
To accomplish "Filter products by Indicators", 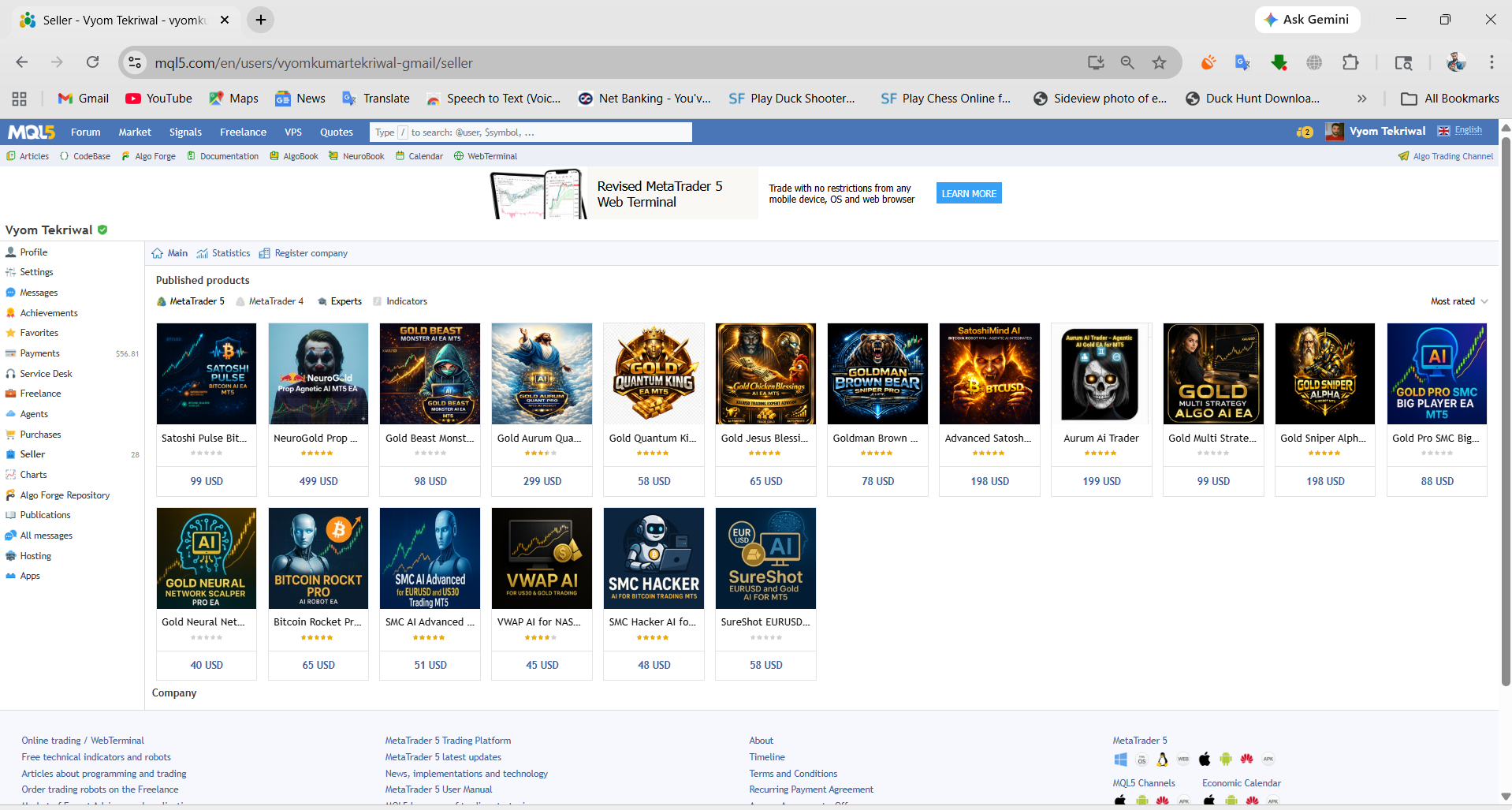I will point(400,301).
